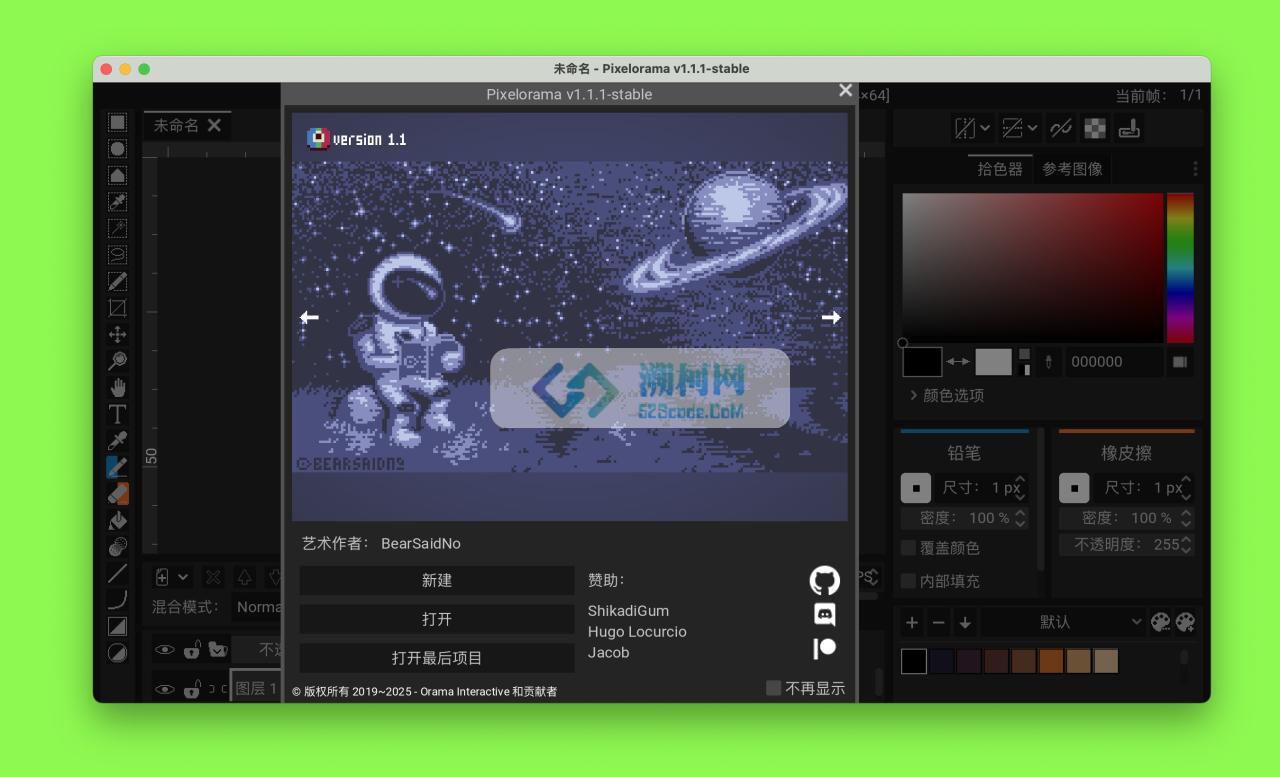The width and height of the screenshot is (1280, 777).
Task: Select the Elliptical Selection tool in main window
Action: (x=117, y=149)
